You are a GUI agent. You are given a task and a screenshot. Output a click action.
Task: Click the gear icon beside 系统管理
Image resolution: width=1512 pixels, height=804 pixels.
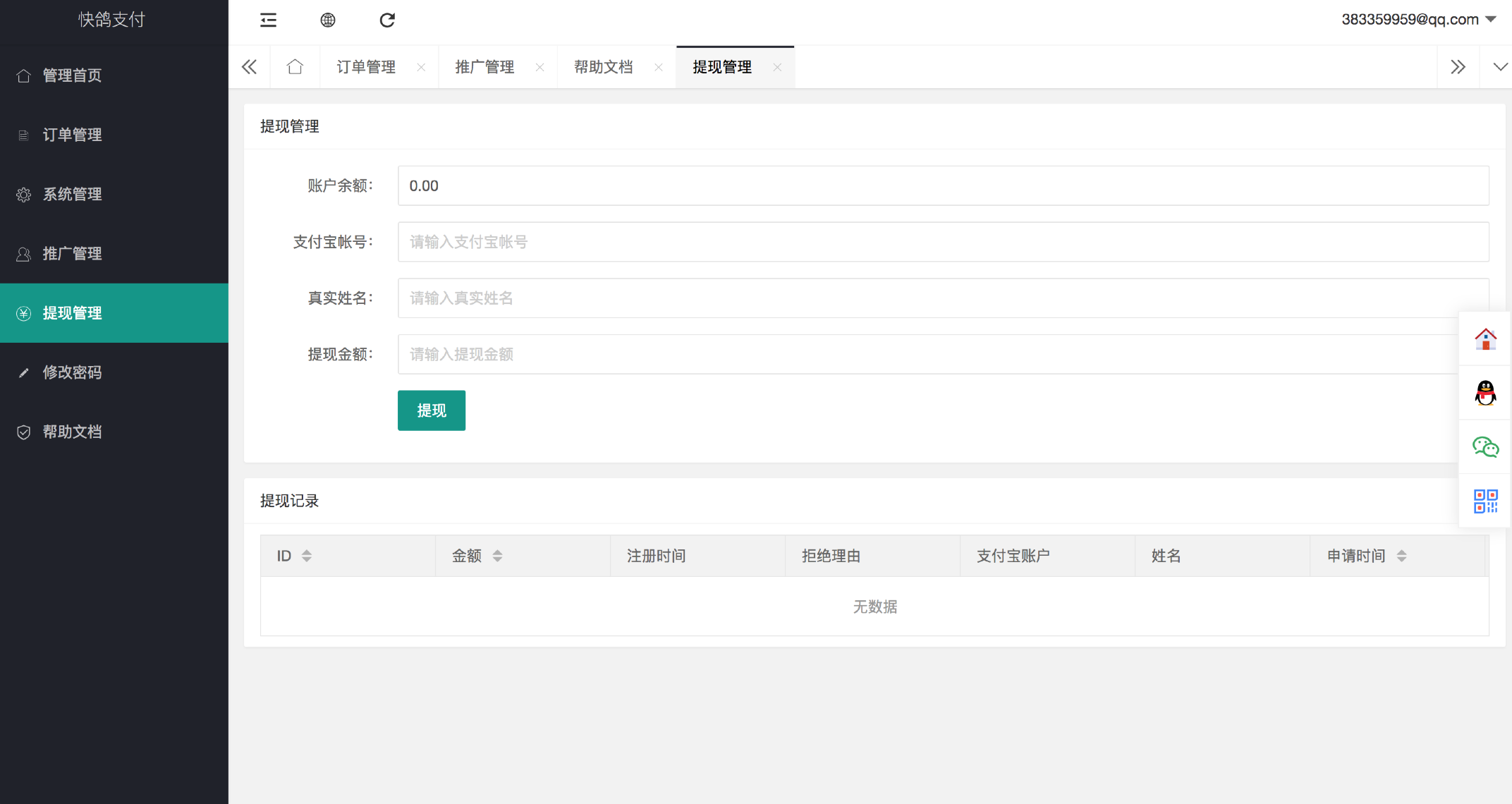point(23,195)
